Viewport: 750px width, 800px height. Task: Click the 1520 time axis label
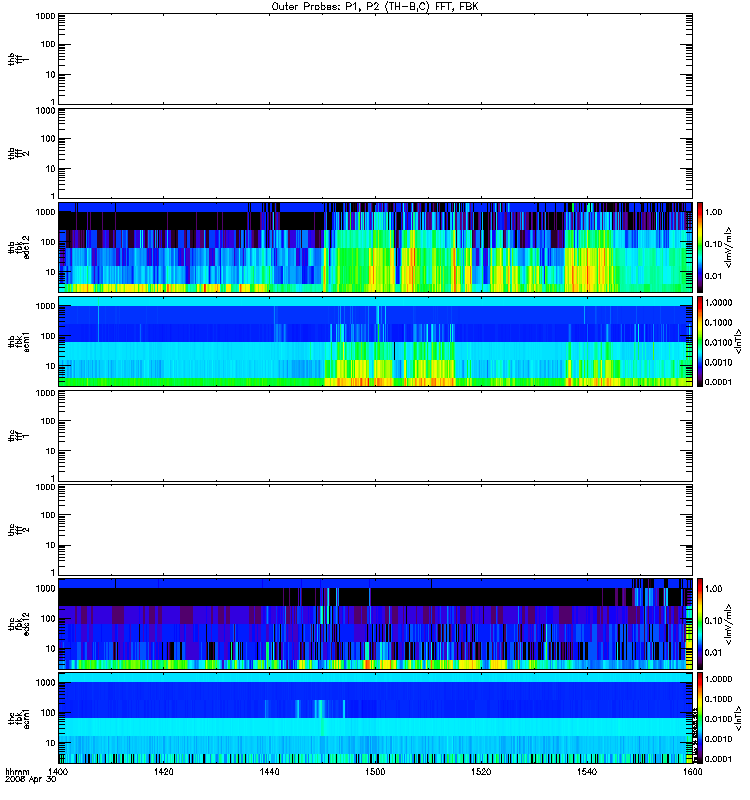481,771
